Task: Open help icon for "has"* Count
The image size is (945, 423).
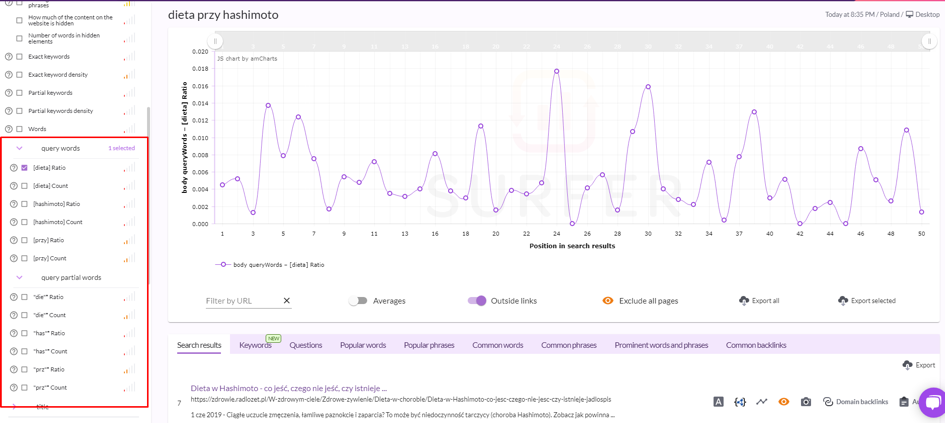Action: (x=13, y=351)
